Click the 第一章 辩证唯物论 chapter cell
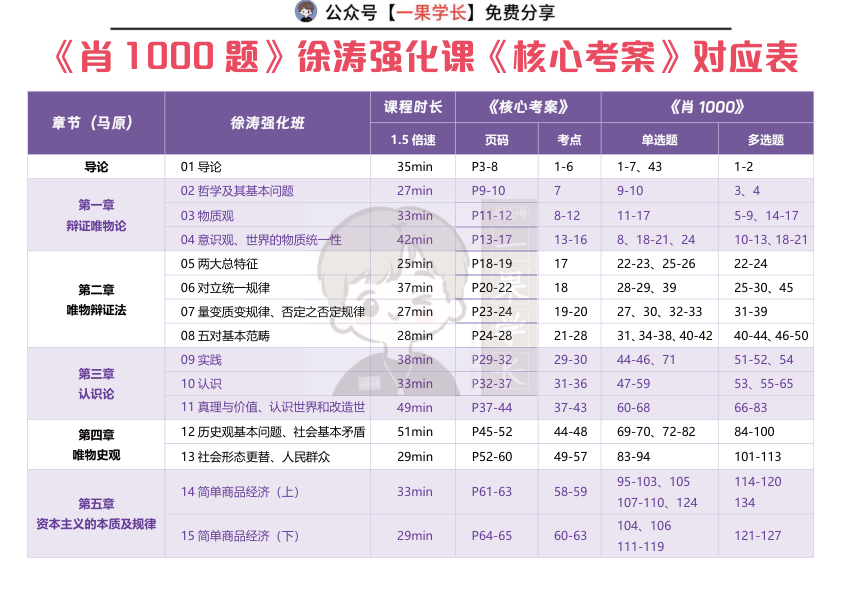Viewport: 842px width, 596px height. [x=96, y=215]
